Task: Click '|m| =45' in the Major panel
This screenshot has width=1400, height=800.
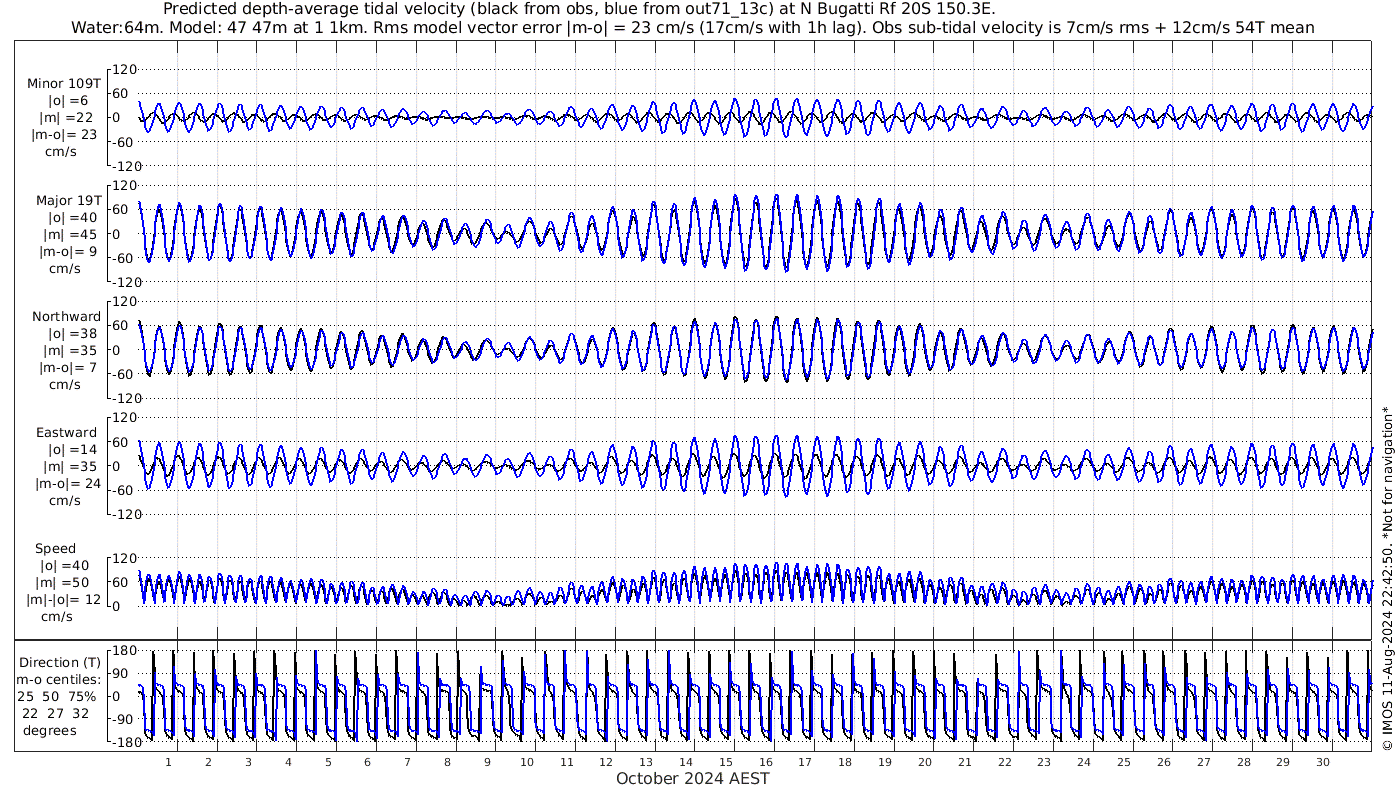Action: pyautogui.click(x=69, y=235)
